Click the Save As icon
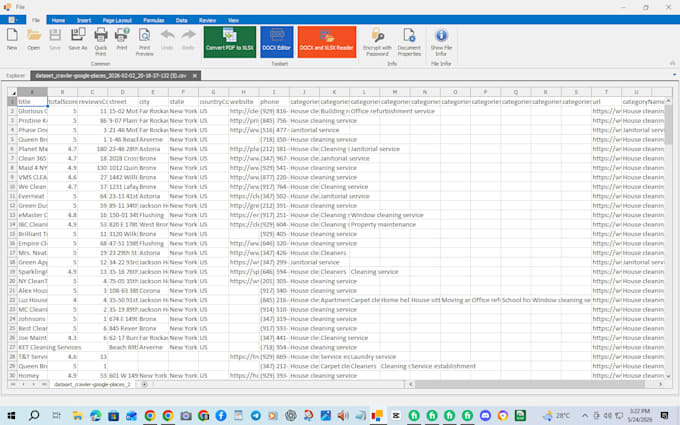 pyautogui.click(x=78, y=40)
